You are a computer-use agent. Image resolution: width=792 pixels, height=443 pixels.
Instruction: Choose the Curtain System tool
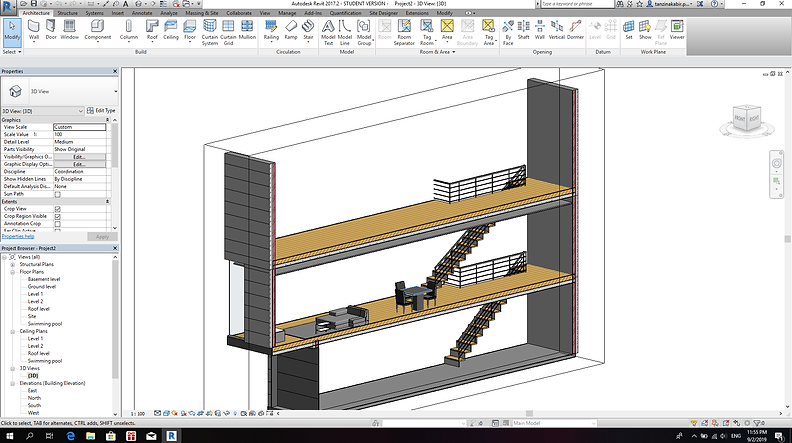tap(210, 32)
